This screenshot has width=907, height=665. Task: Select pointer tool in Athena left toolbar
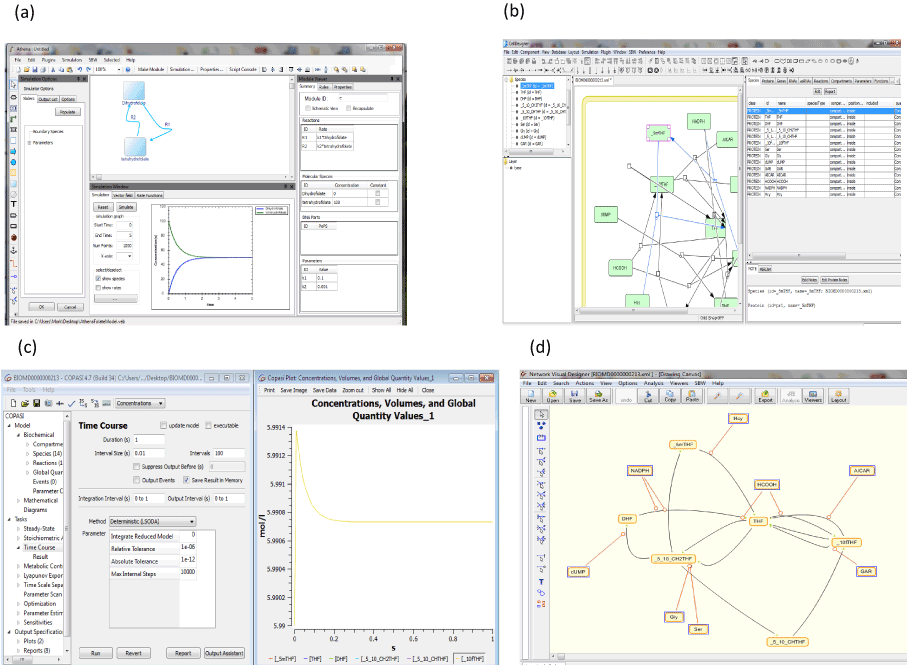[13, 85]
